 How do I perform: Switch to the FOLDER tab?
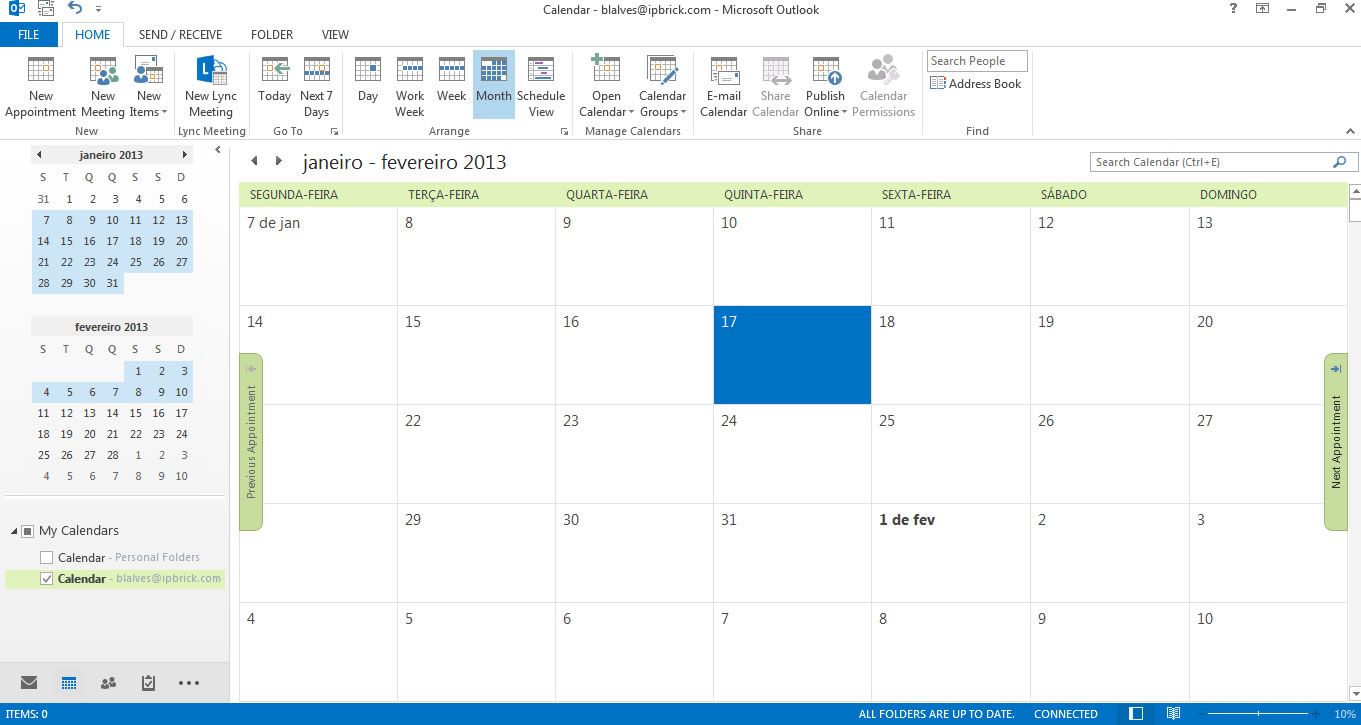tap(272, 35)
